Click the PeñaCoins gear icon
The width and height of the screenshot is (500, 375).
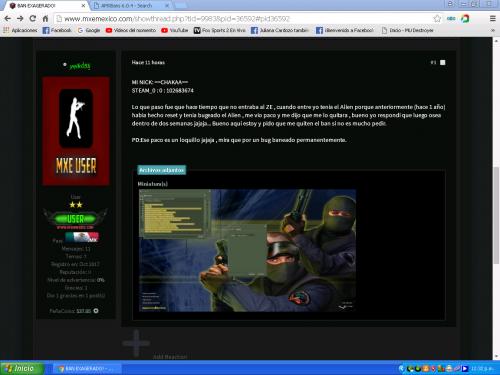[96, 311]
